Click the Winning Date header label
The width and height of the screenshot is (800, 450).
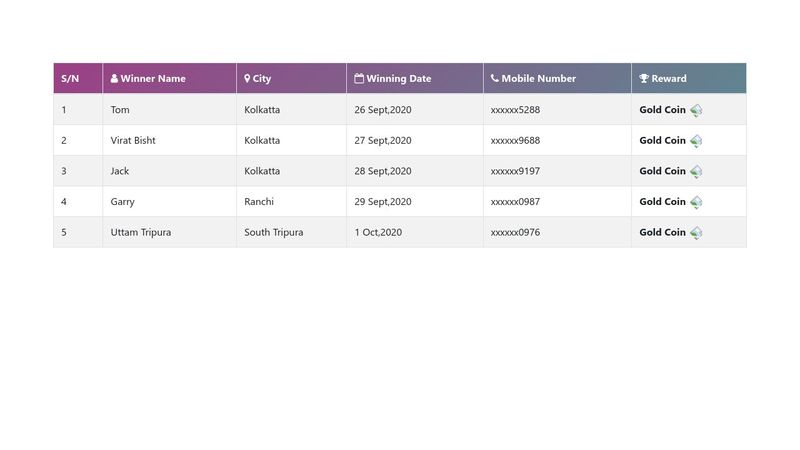pyautogui.click(x=398, y=79)
